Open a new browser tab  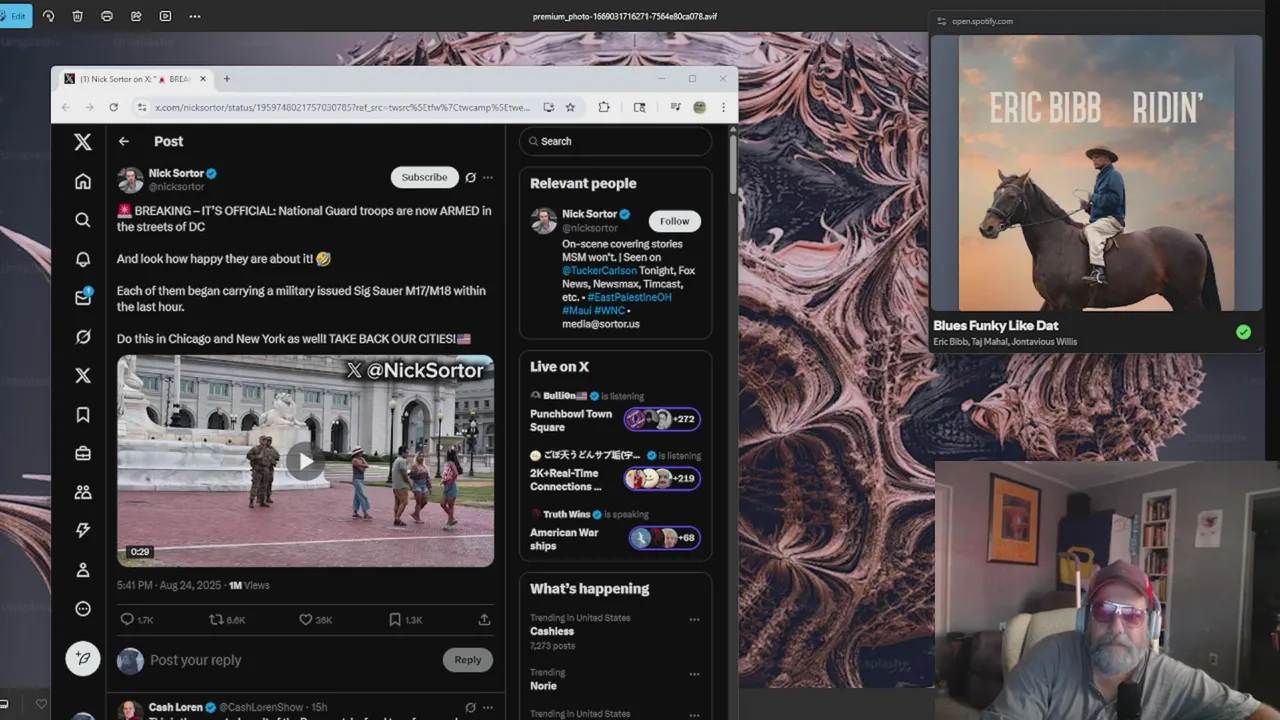point(226,79)
